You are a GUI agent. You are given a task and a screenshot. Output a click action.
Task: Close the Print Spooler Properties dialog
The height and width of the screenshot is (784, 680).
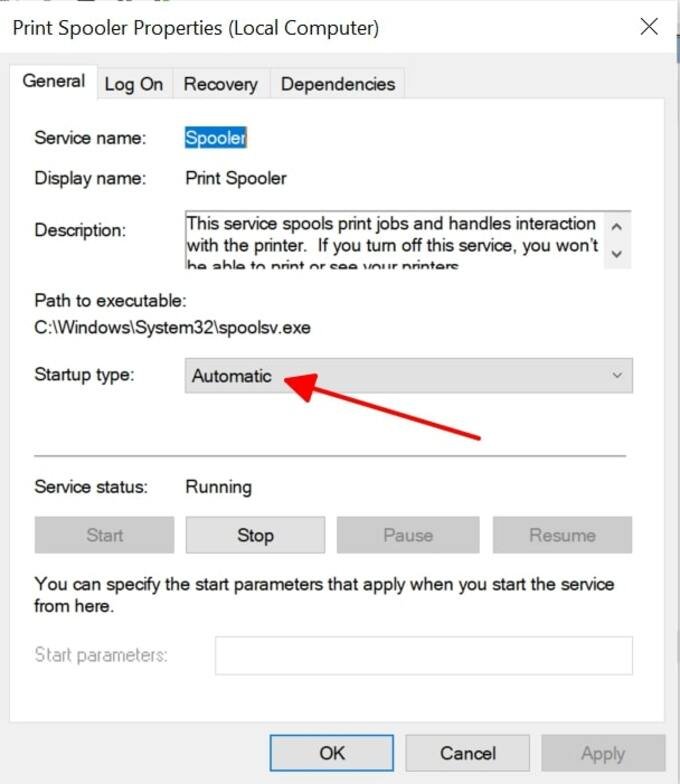point(649,26)
